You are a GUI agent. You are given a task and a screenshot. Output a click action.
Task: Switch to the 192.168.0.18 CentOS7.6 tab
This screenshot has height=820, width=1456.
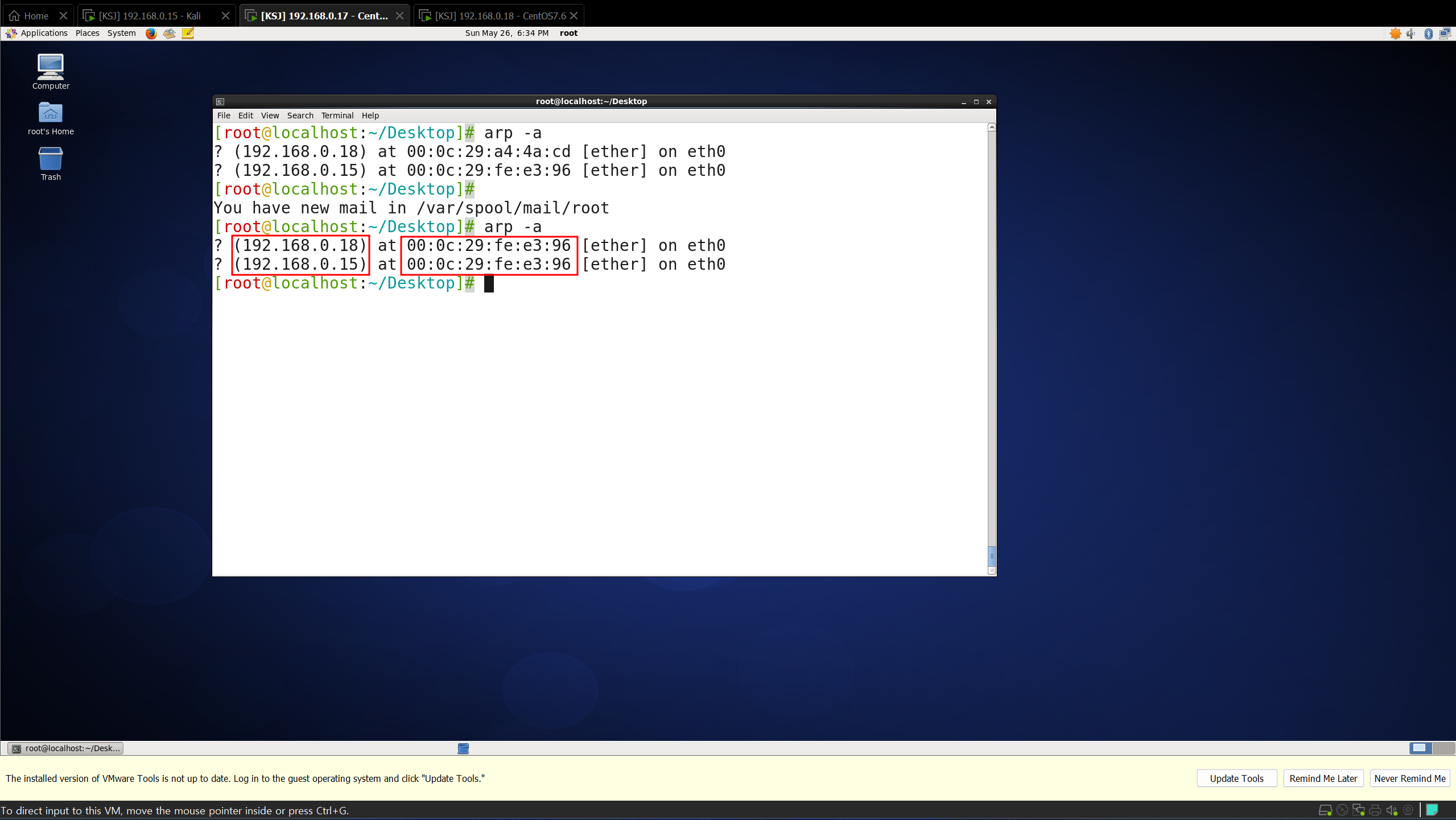(500, 16)
